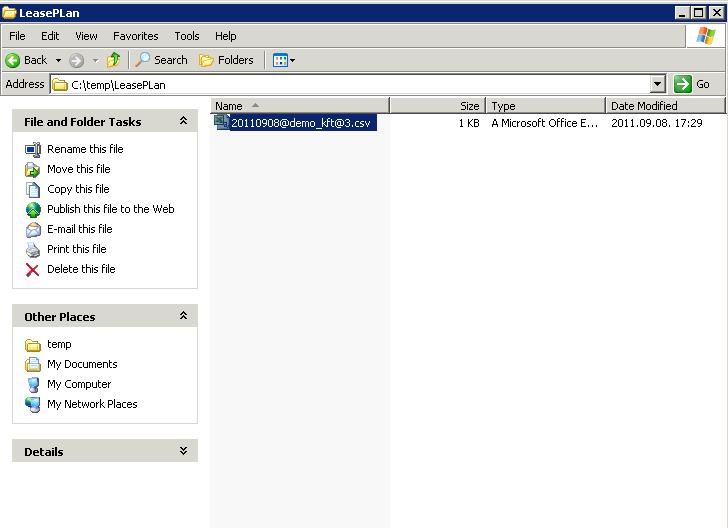
Task: Open the Search pane magnifier button
Action: tap(161, 60)
